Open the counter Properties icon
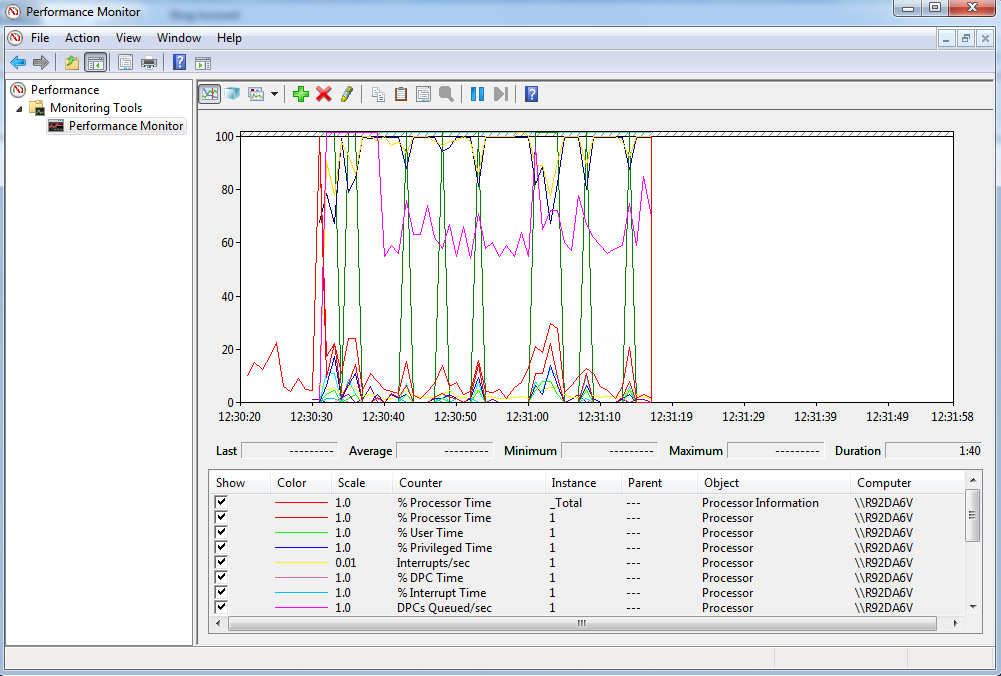The image size is (1001, 676). click(423, 94)
